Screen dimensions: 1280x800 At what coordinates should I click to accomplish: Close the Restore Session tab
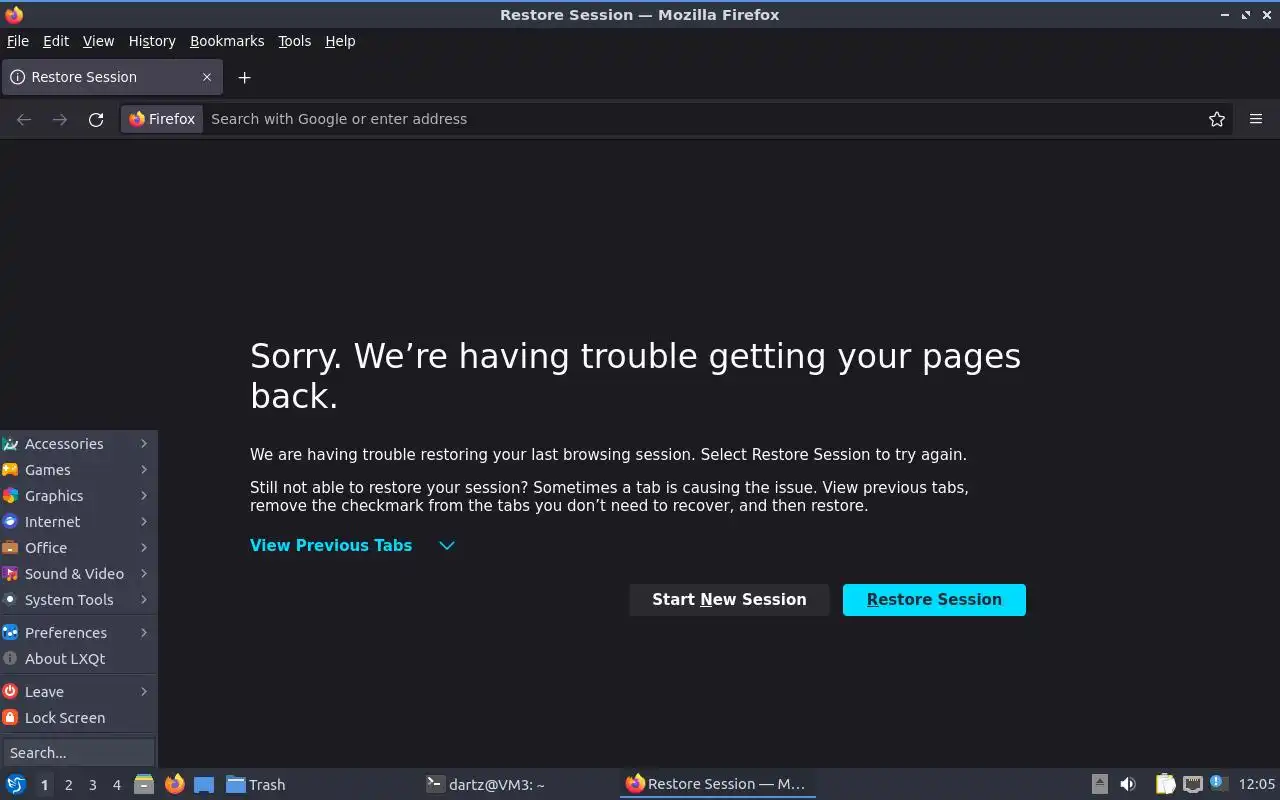coord(207,77)
